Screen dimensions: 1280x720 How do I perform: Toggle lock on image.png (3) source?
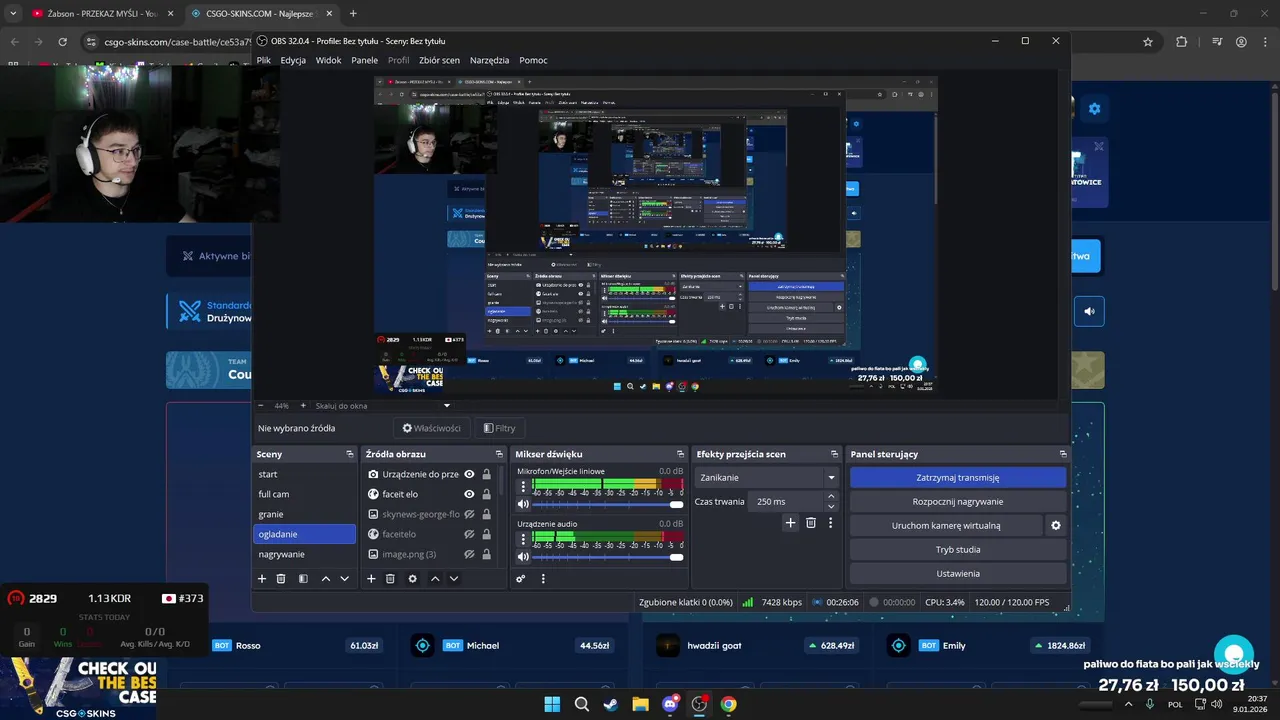pyautogui.click(x=487, y=554)
